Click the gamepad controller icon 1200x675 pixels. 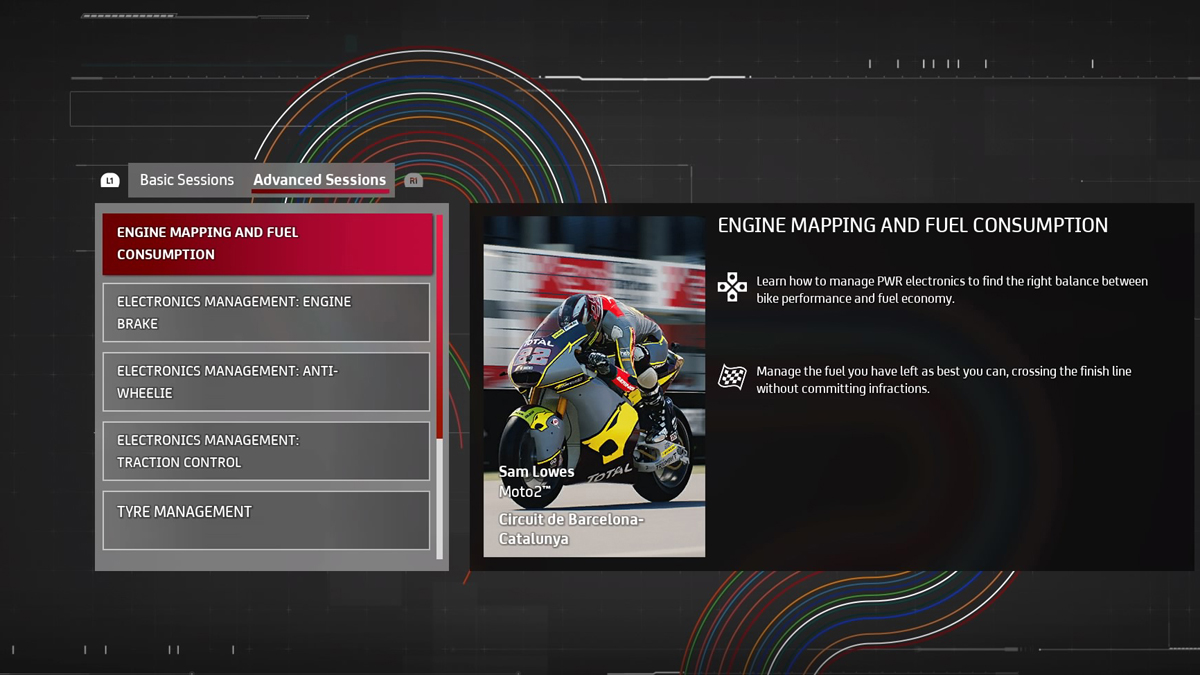[732, 287]
